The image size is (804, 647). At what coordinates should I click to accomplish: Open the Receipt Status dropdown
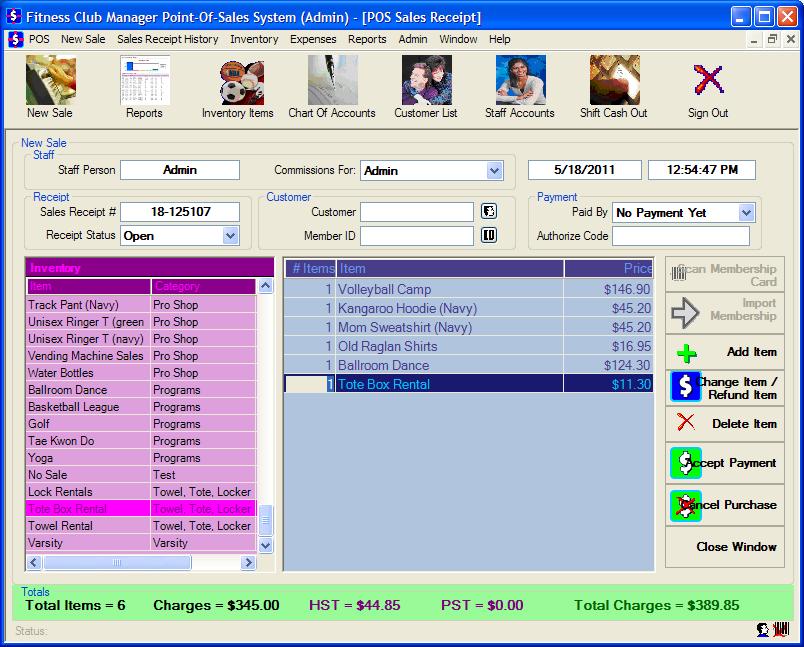pyautogui.click(x=230, y=236)
